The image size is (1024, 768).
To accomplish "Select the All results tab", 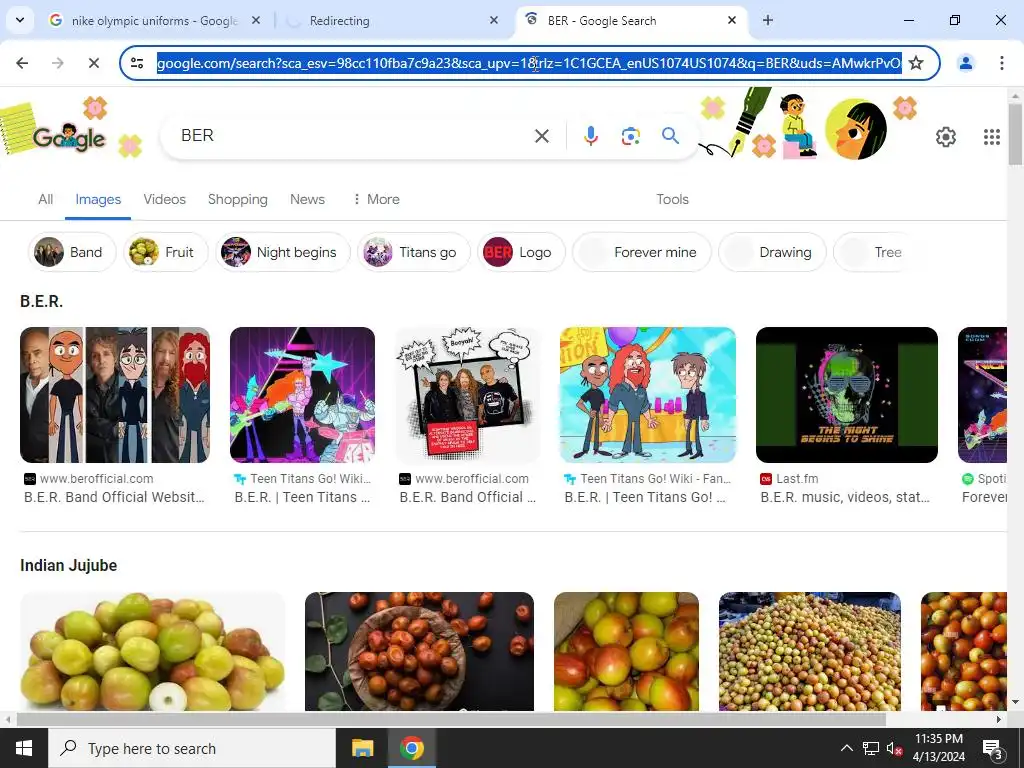I will tap(45, 199).
